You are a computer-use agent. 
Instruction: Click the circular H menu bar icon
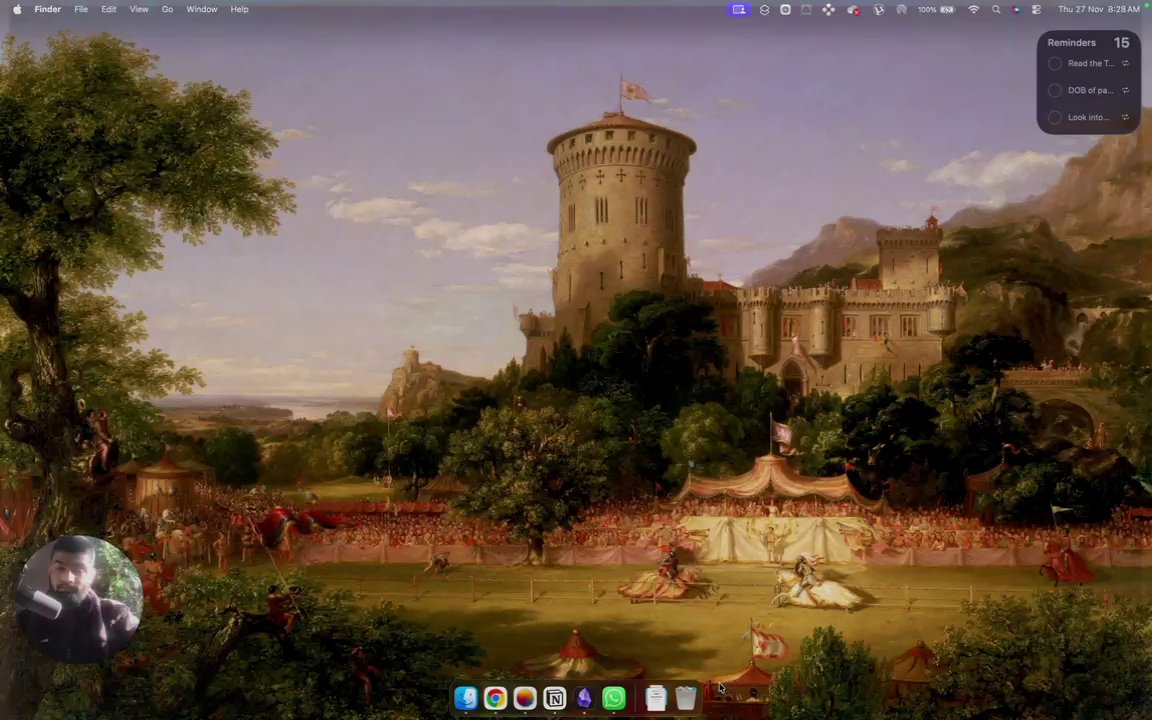point(878,10)
